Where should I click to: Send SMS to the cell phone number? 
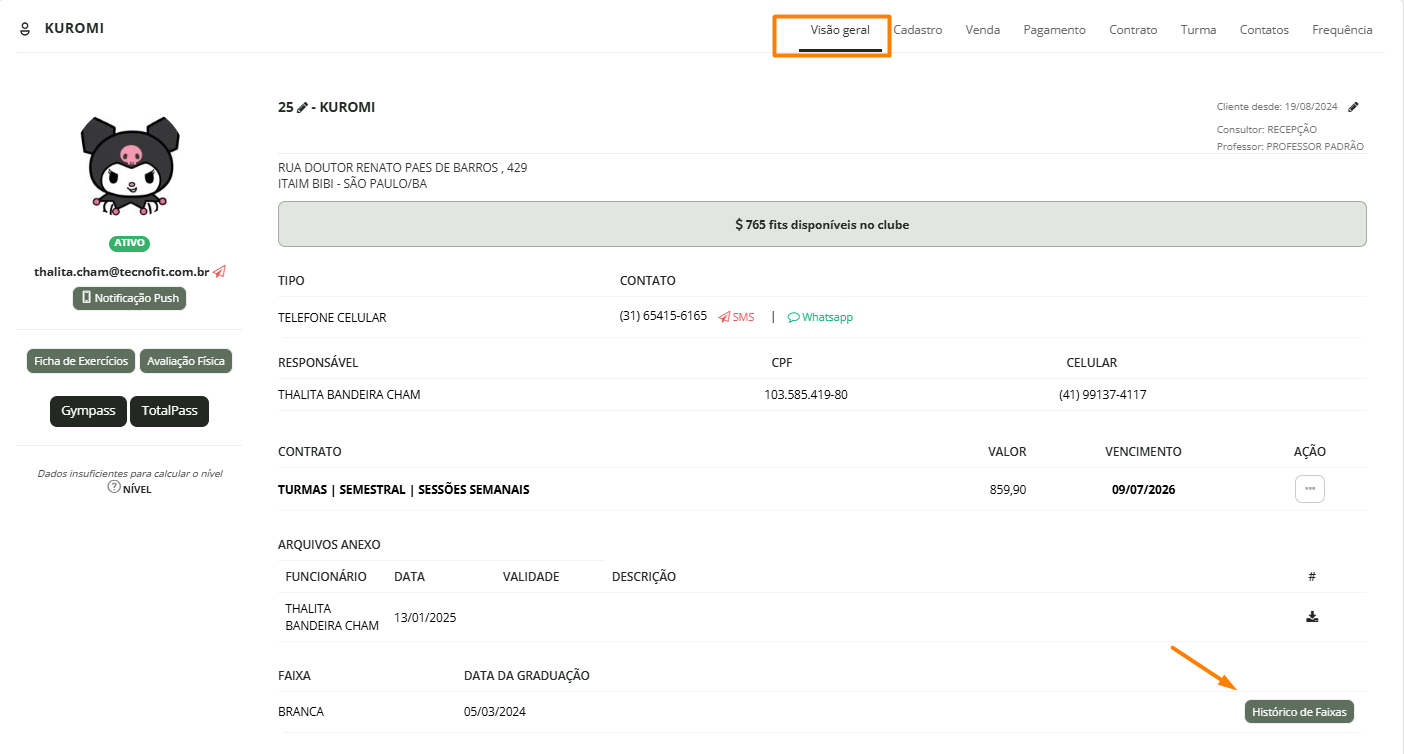pyautogui.click(x=737, y=317)
